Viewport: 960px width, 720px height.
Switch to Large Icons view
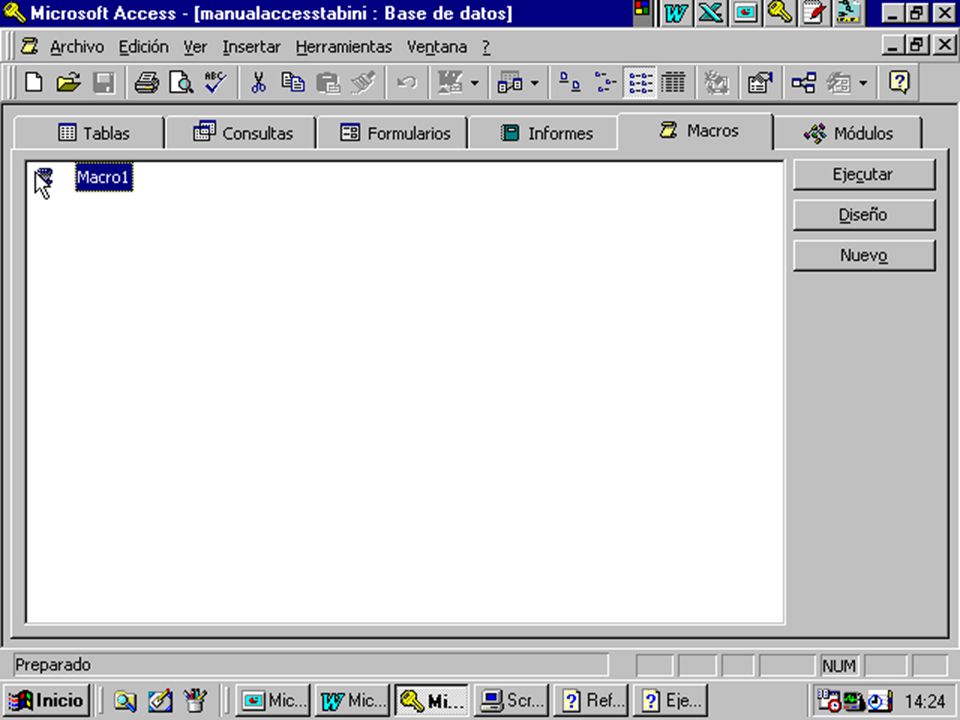click(x=570, y=82)
